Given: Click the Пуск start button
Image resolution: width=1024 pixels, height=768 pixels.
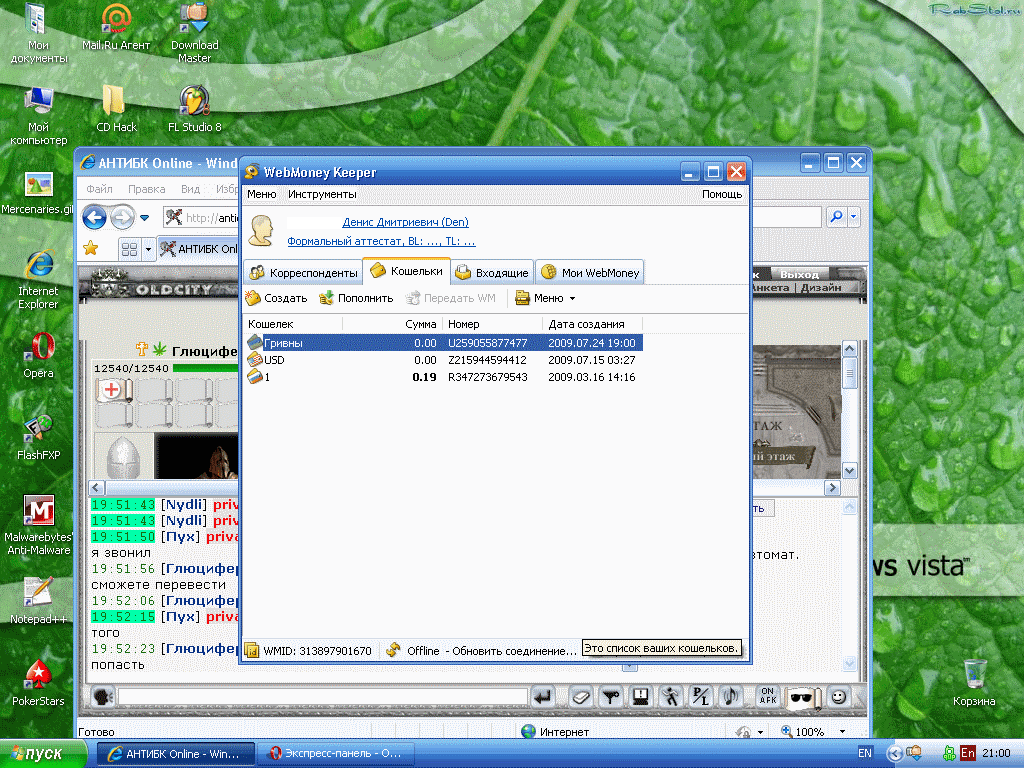Looking at the screenshot, I should (41, 754).
